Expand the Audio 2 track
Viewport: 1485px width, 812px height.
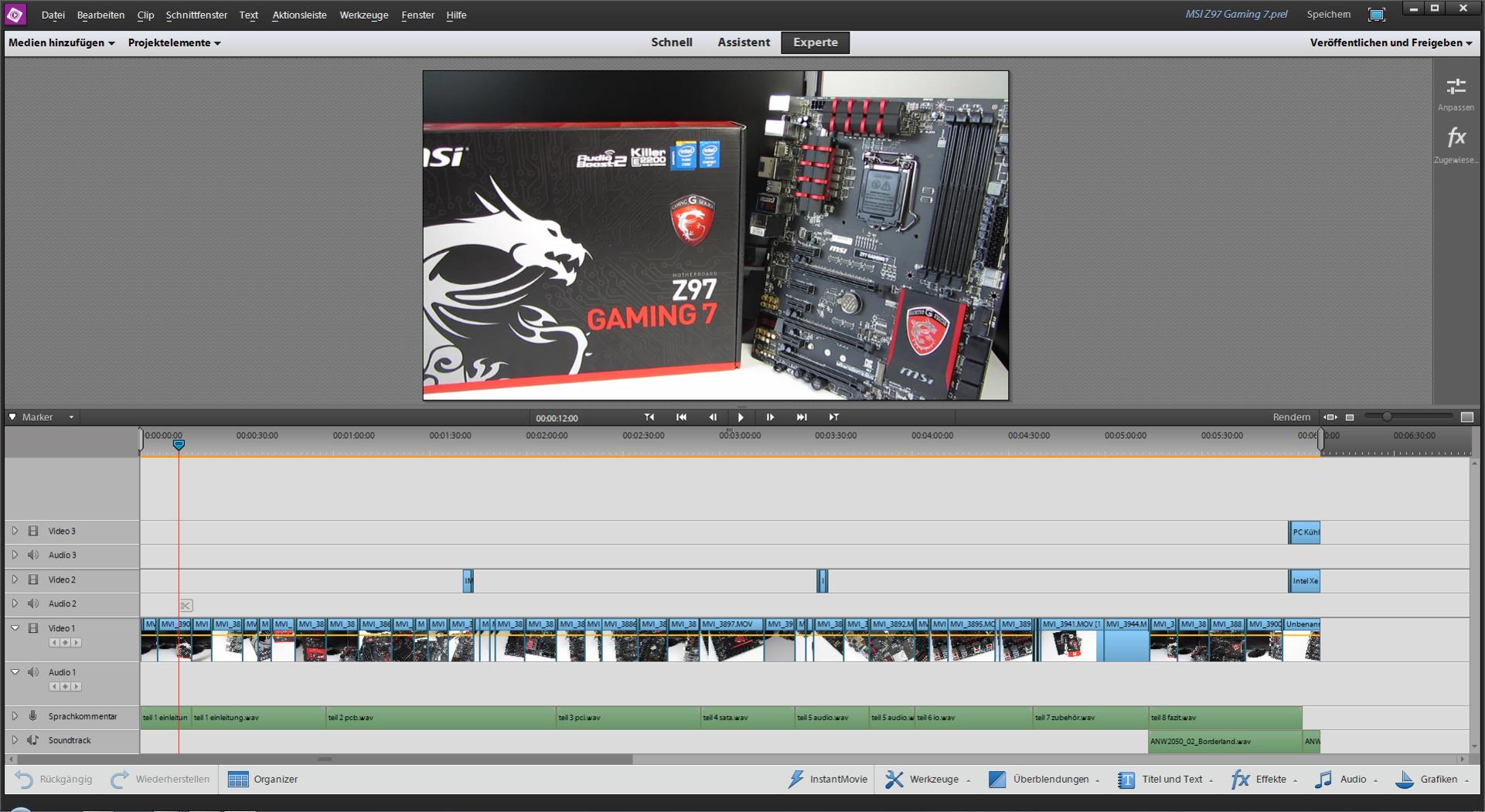coord(15,603)
